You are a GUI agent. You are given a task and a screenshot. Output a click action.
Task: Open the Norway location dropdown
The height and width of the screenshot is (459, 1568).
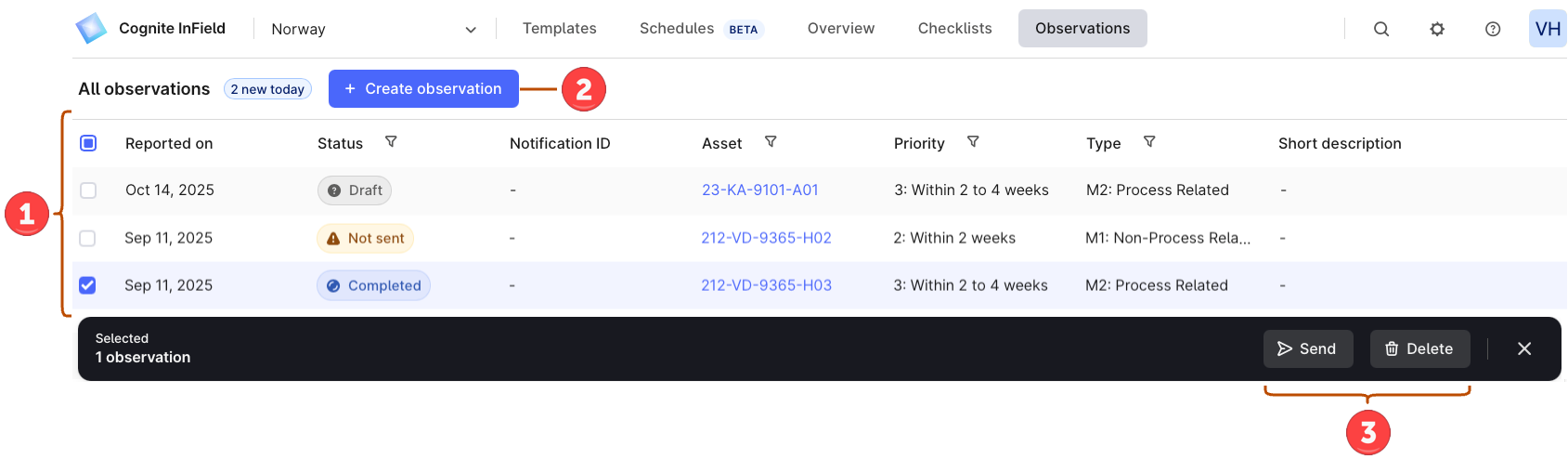tap(374, 29)
